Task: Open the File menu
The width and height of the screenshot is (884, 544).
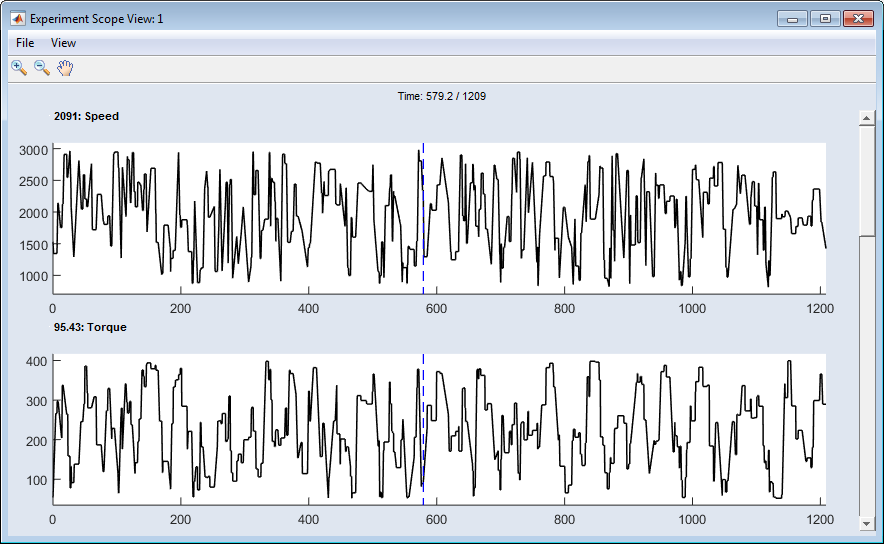Action: point(25,43)
